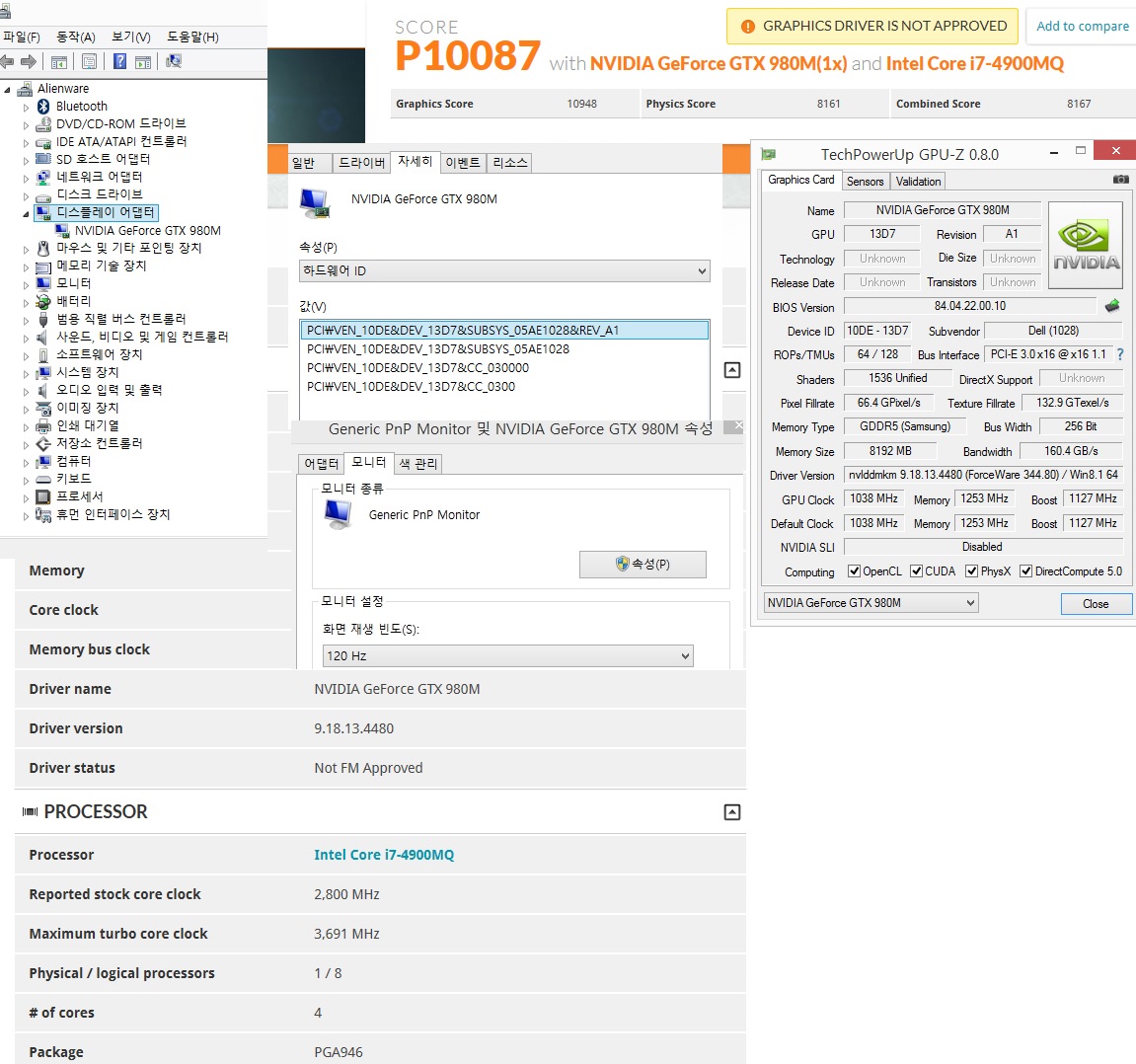Switch to the 이벤트 tab
Image resolution: width=1136 pixels, height=1064 pixels.
pos(463,163)
